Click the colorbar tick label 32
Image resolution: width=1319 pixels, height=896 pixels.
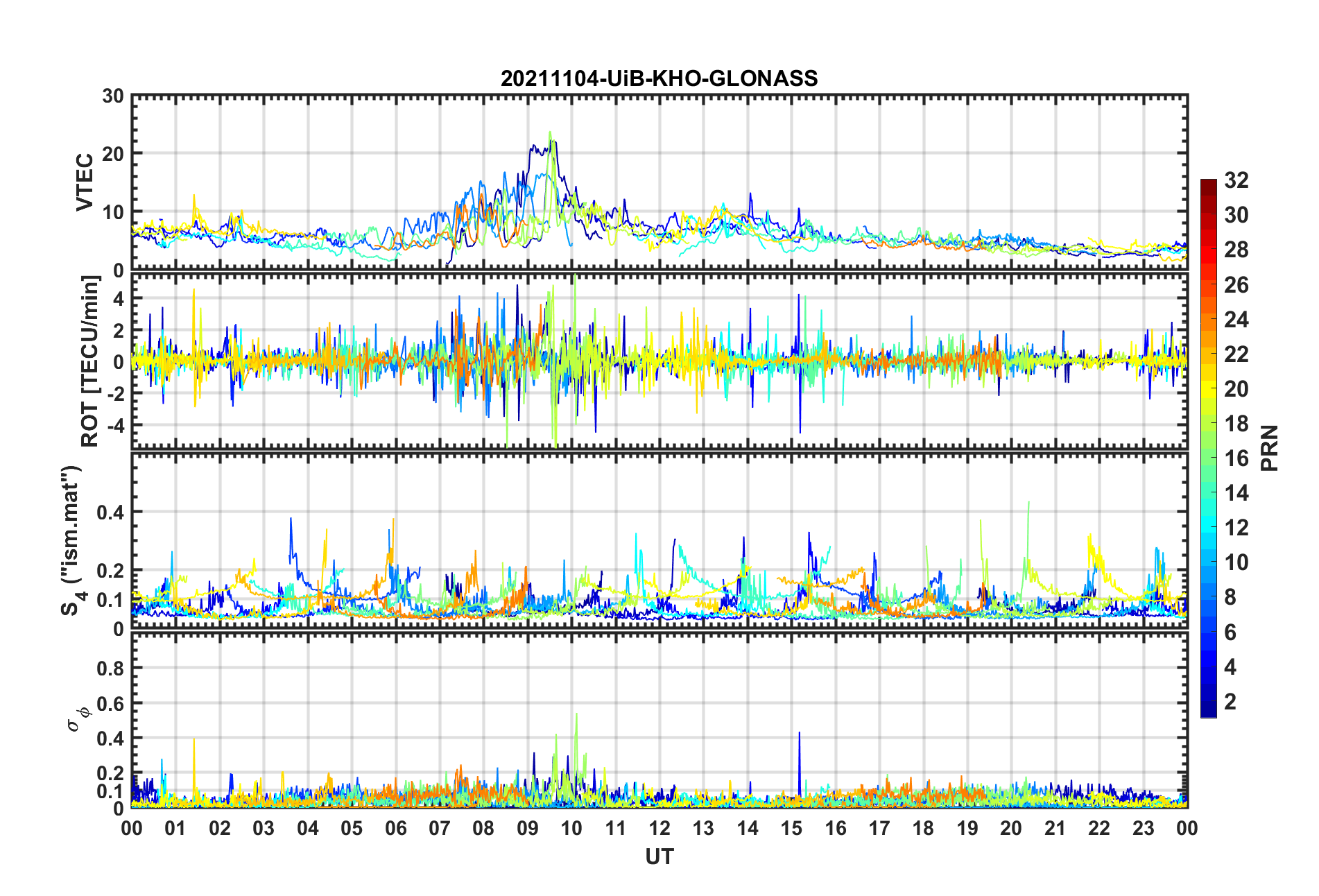(1236, 180)
